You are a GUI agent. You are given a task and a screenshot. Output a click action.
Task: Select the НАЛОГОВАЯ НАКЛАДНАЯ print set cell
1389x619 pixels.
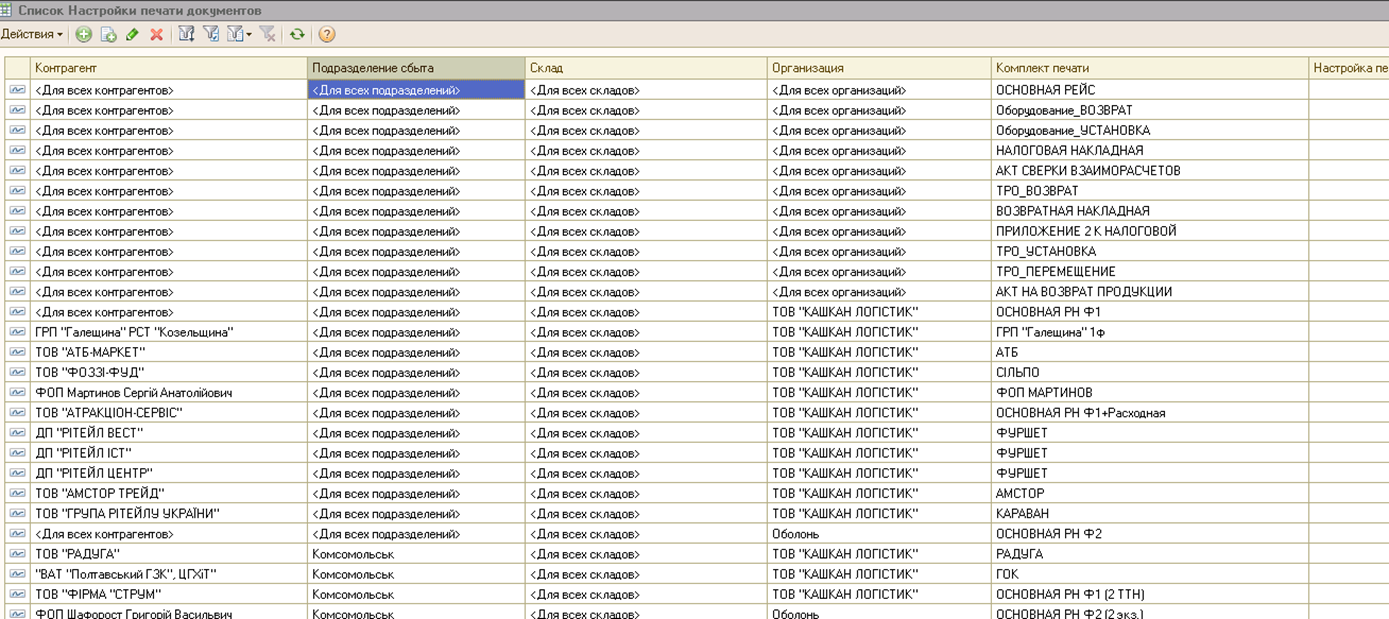click(x=1150, y=150)
